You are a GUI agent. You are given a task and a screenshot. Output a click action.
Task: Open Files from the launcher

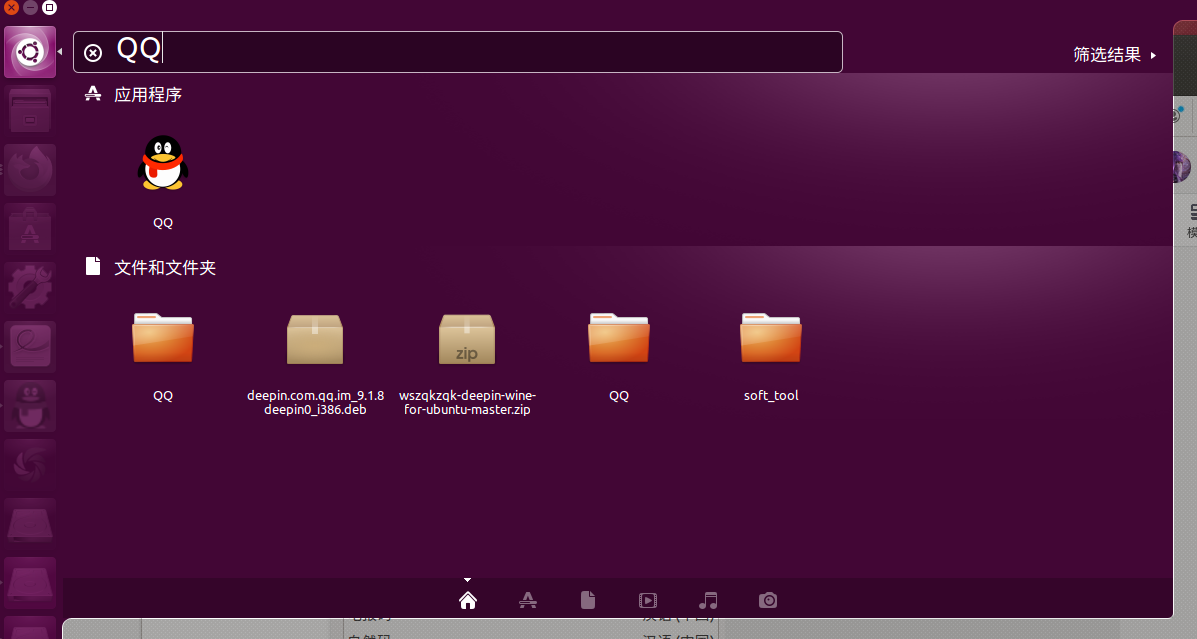pyautogui.click(x=30, y=111)
